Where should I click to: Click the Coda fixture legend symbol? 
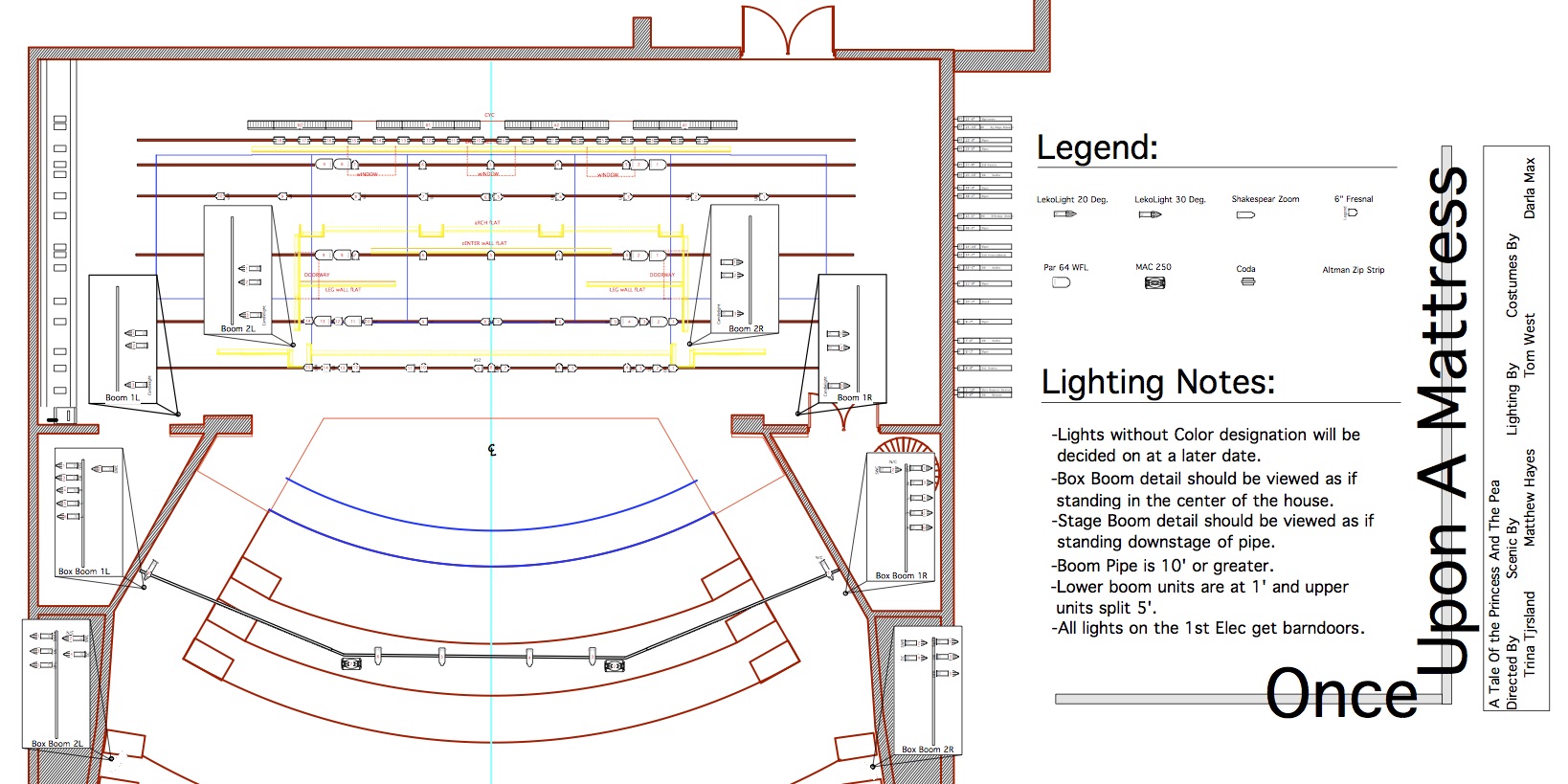click(1247, 281)
